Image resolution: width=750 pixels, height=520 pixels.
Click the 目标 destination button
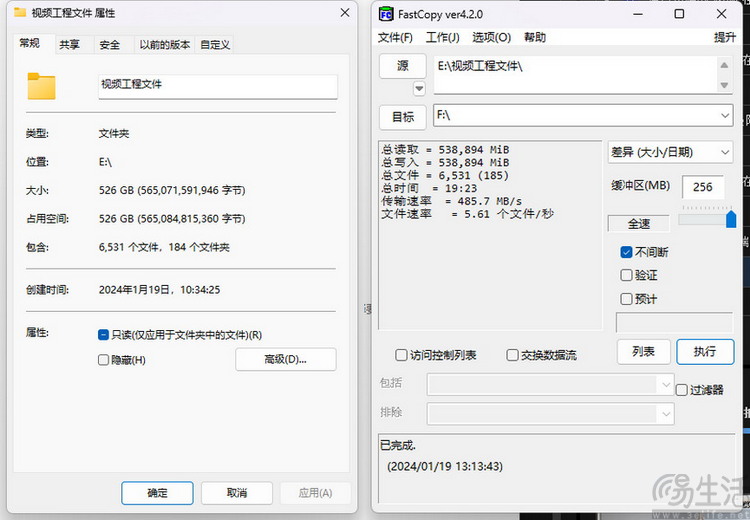[x=403, y=117]
